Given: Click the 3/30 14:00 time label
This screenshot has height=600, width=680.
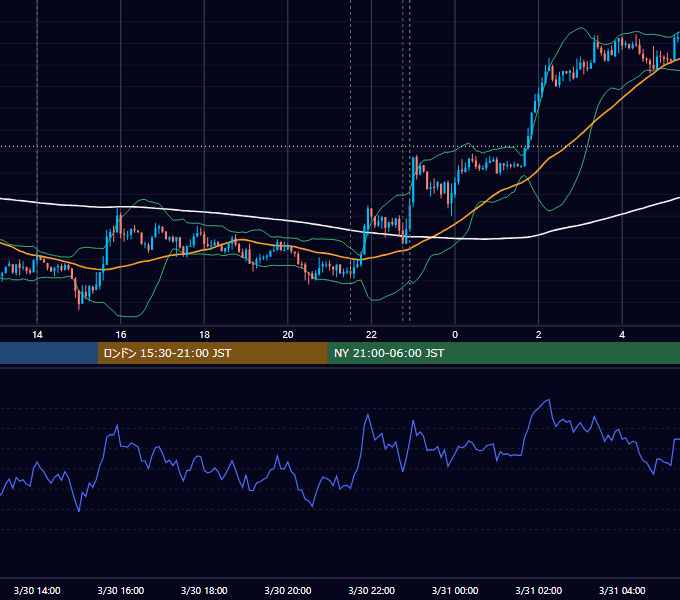Looking at the screenshot, I should [x=37, y=590].
